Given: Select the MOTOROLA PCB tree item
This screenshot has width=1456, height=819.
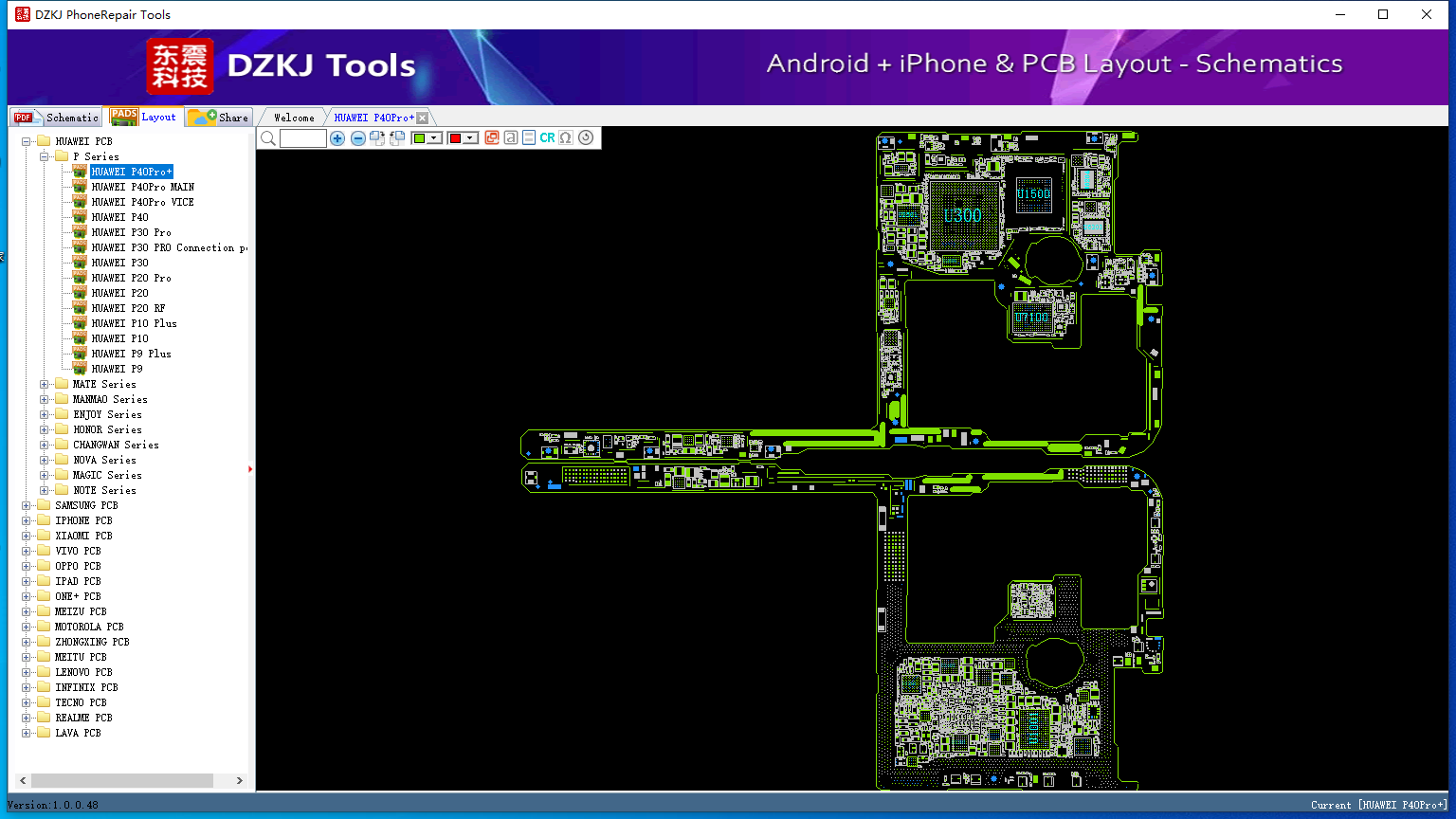Looking at the screenshot, I should (89, 627).
